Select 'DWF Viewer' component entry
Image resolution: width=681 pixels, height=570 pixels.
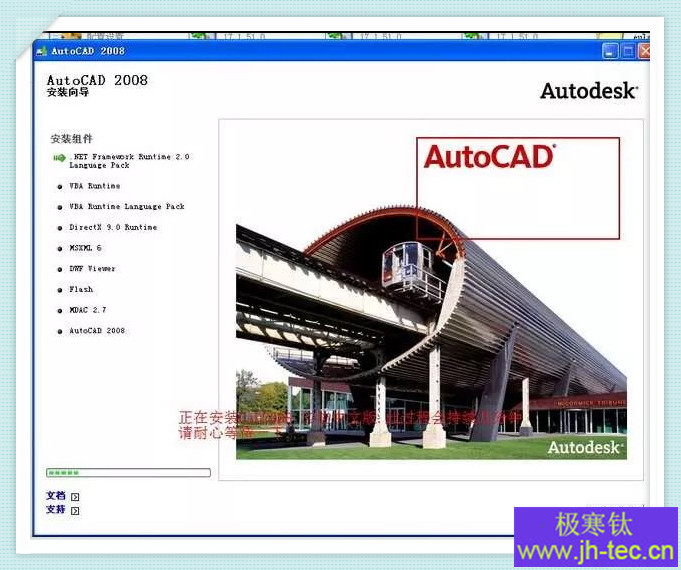[x=92, y=269]
